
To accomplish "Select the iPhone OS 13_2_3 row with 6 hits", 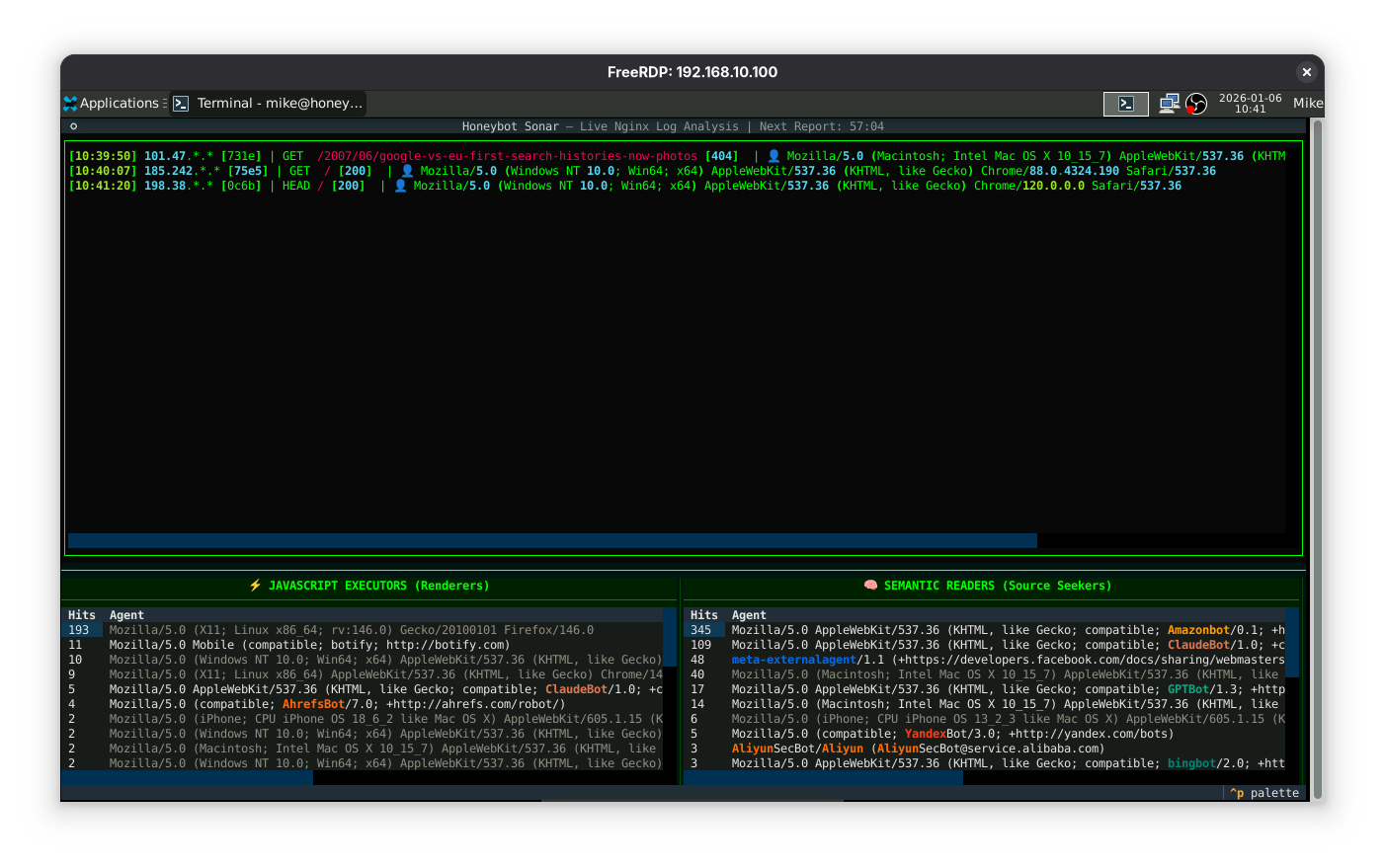I will (x=985, y=719).
